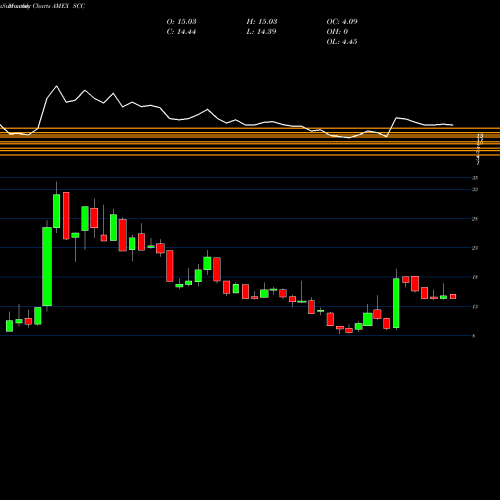
Task: Click the price axis label 8
Action: coord(474,336)
